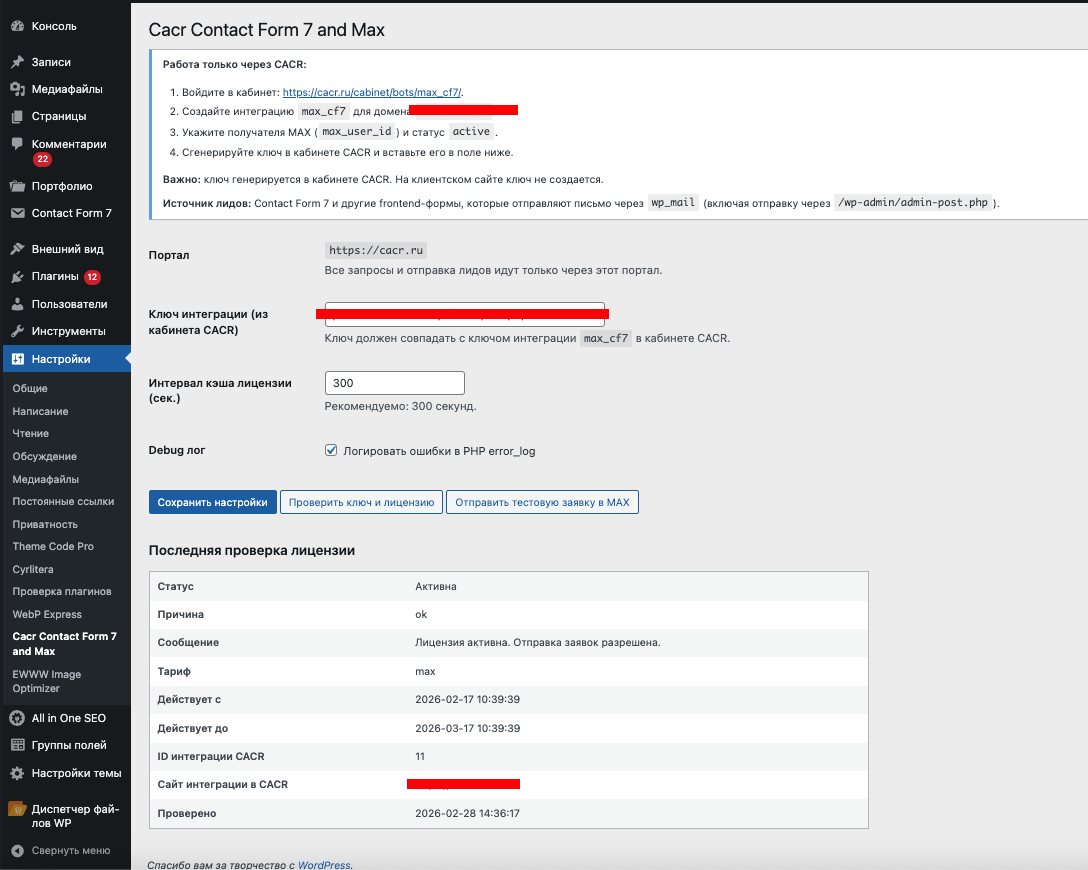Click the Записи pin icon

17,62
